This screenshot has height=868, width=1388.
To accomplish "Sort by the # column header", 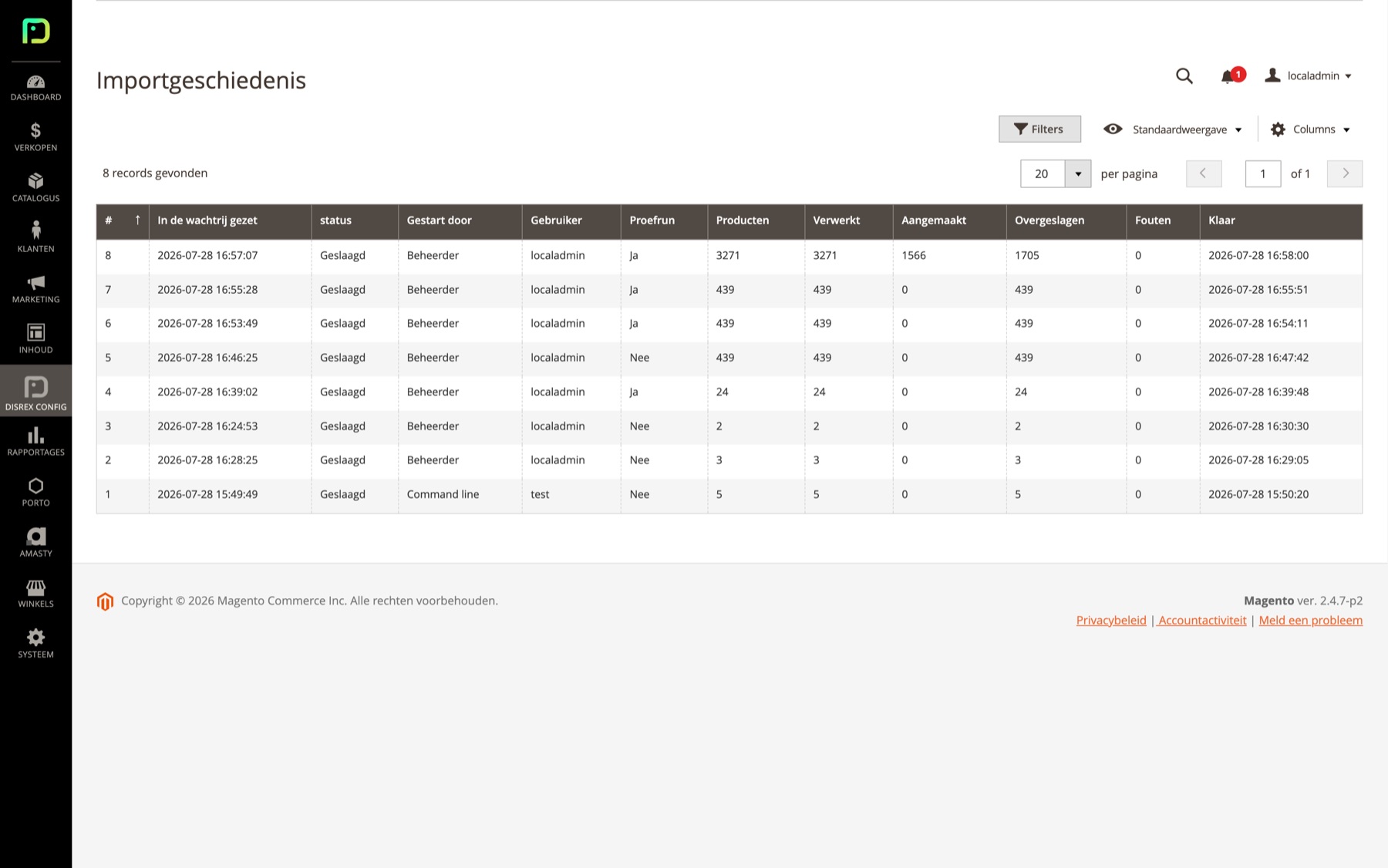I will pyautogui.click(x=123, y=220).
